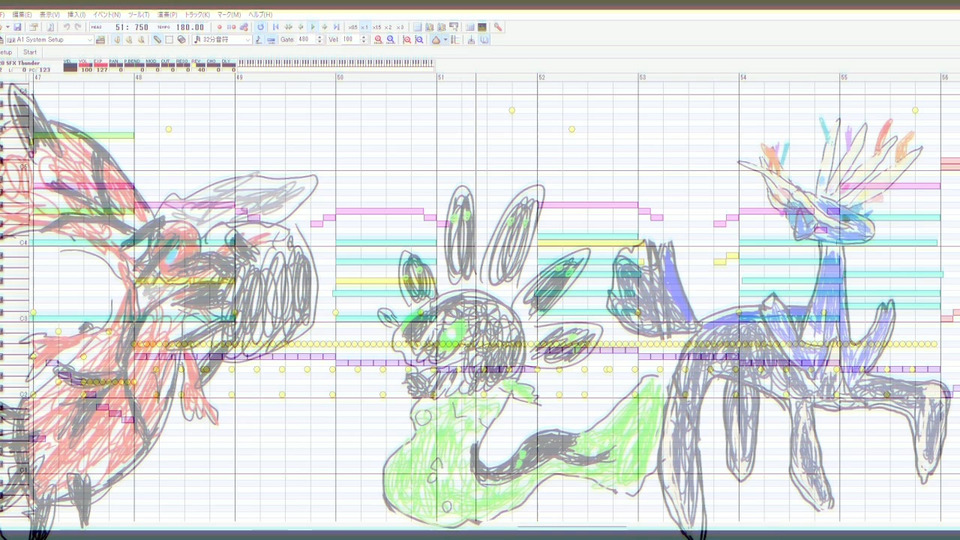Set playback speed to x1
This screenshot has width=960, height=540.
(364, 27)
